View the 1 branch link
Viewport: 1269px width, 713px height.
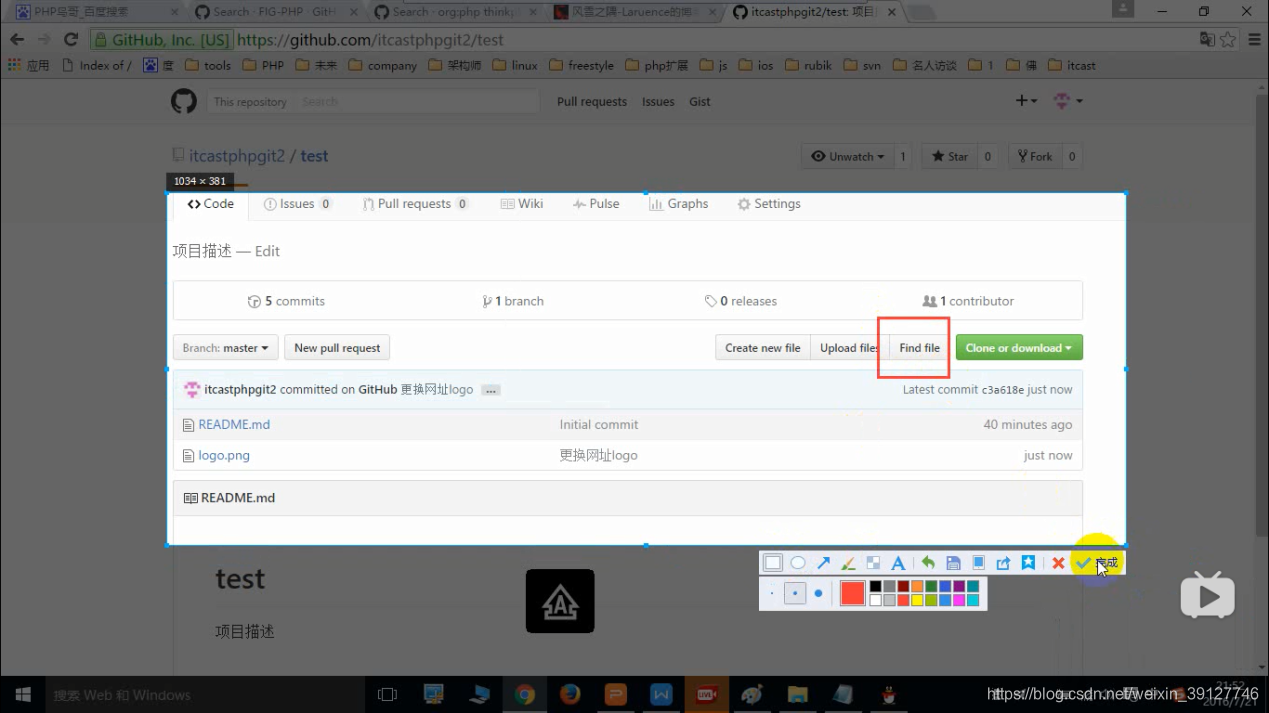coord(513,301)
